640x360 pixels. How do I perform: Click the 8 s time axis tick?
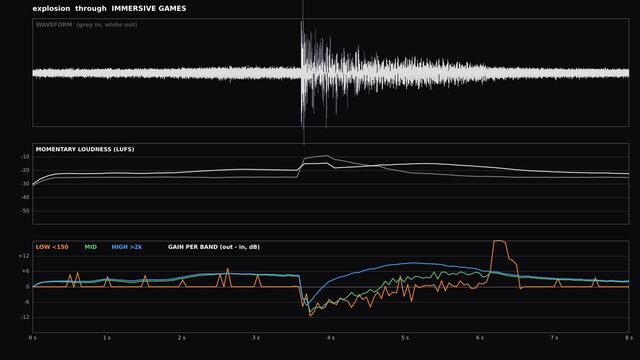coord(629,338)
